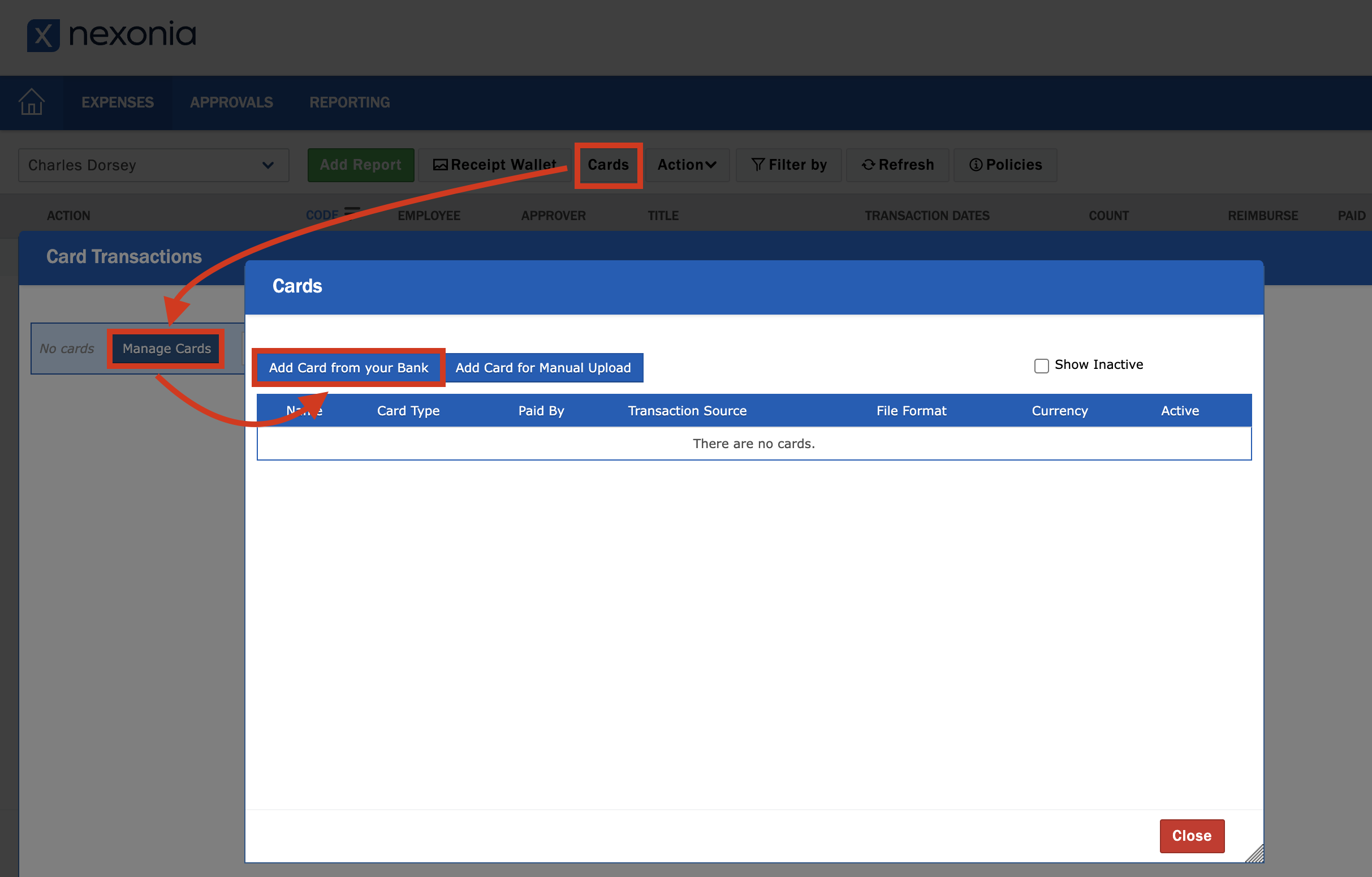Click Add Card from your Bank
Screen dimensions: 1372x877
tap(348, 368)
